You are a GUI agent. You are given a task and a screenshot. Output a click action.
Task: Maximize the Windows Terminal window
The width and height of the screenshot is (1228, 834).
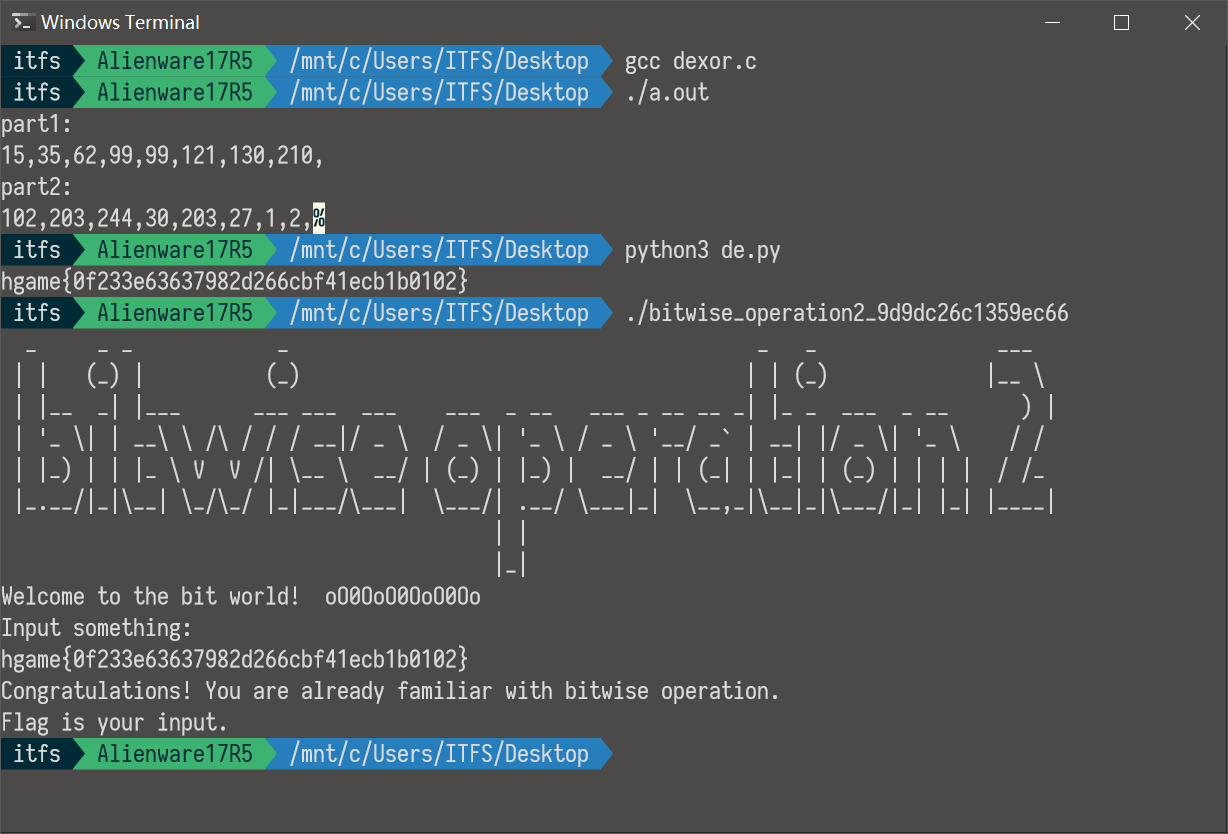(x=1121, y=22)
